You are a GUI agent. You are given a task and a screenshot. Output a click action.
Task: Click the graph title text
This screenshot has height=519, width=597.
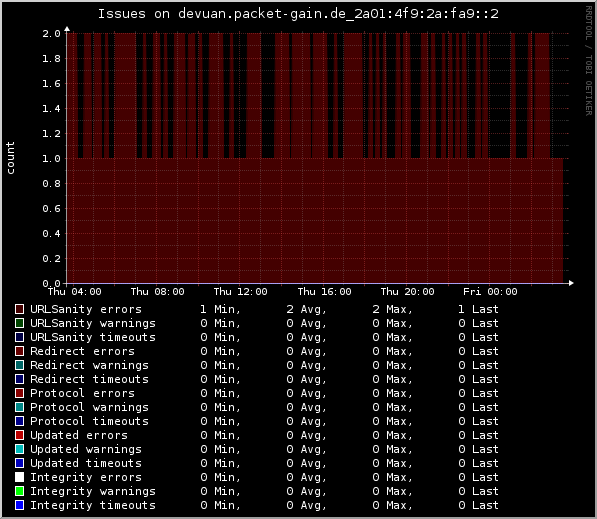pyautogui.click(x=298, y=14)
